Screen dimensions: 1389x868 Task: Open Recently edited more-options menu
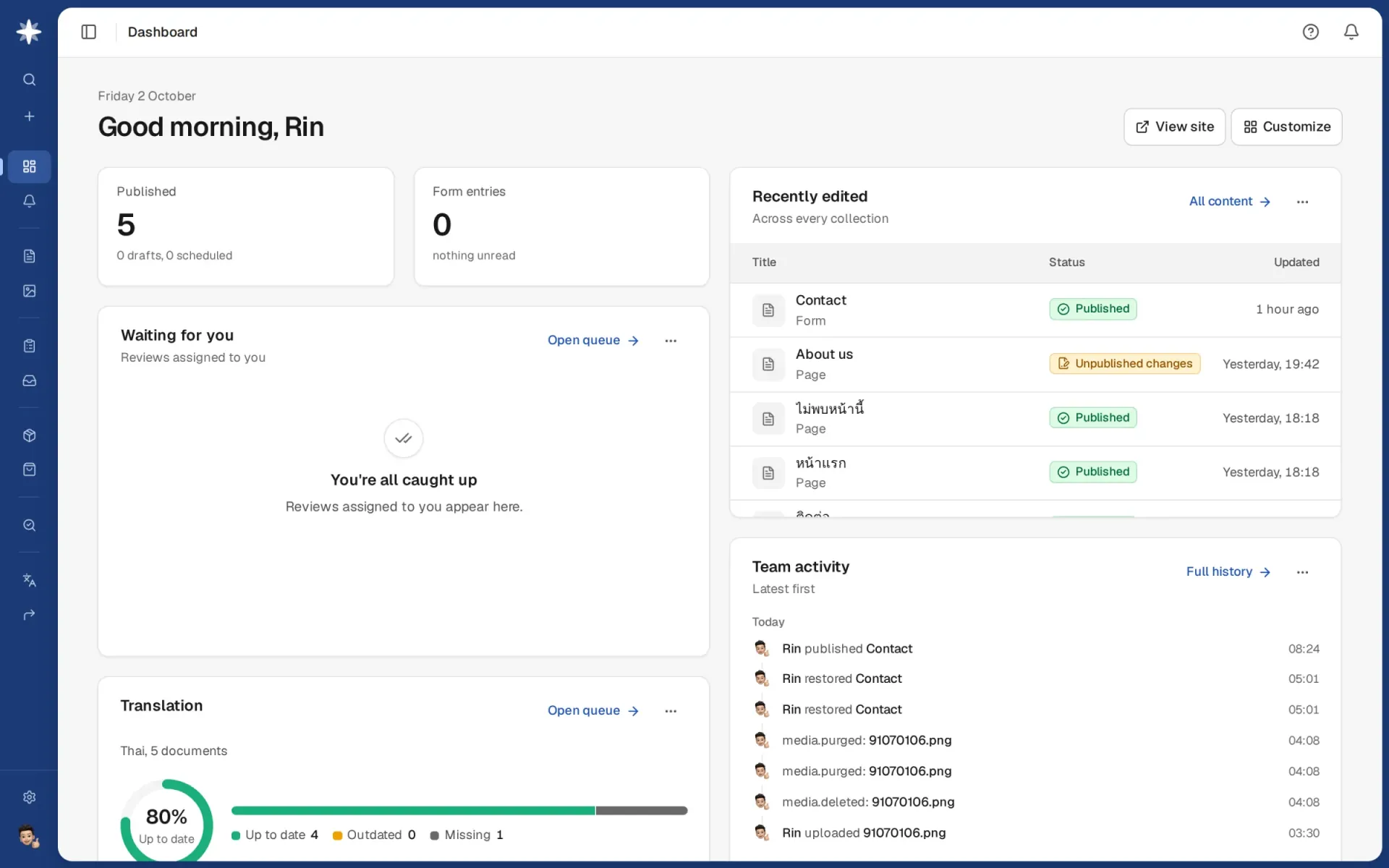[1302, 202]
